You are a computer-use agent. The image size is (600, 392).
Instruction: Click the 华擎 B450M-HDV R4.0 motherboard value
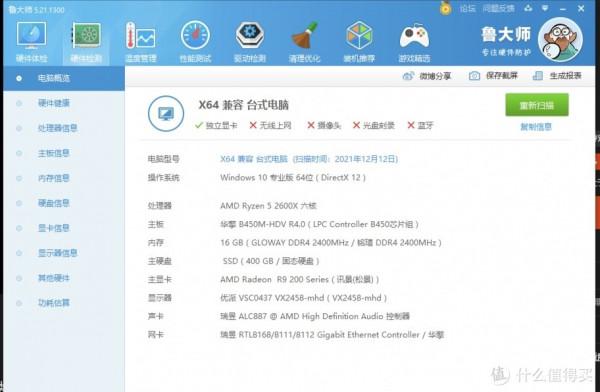click(319, 224)
